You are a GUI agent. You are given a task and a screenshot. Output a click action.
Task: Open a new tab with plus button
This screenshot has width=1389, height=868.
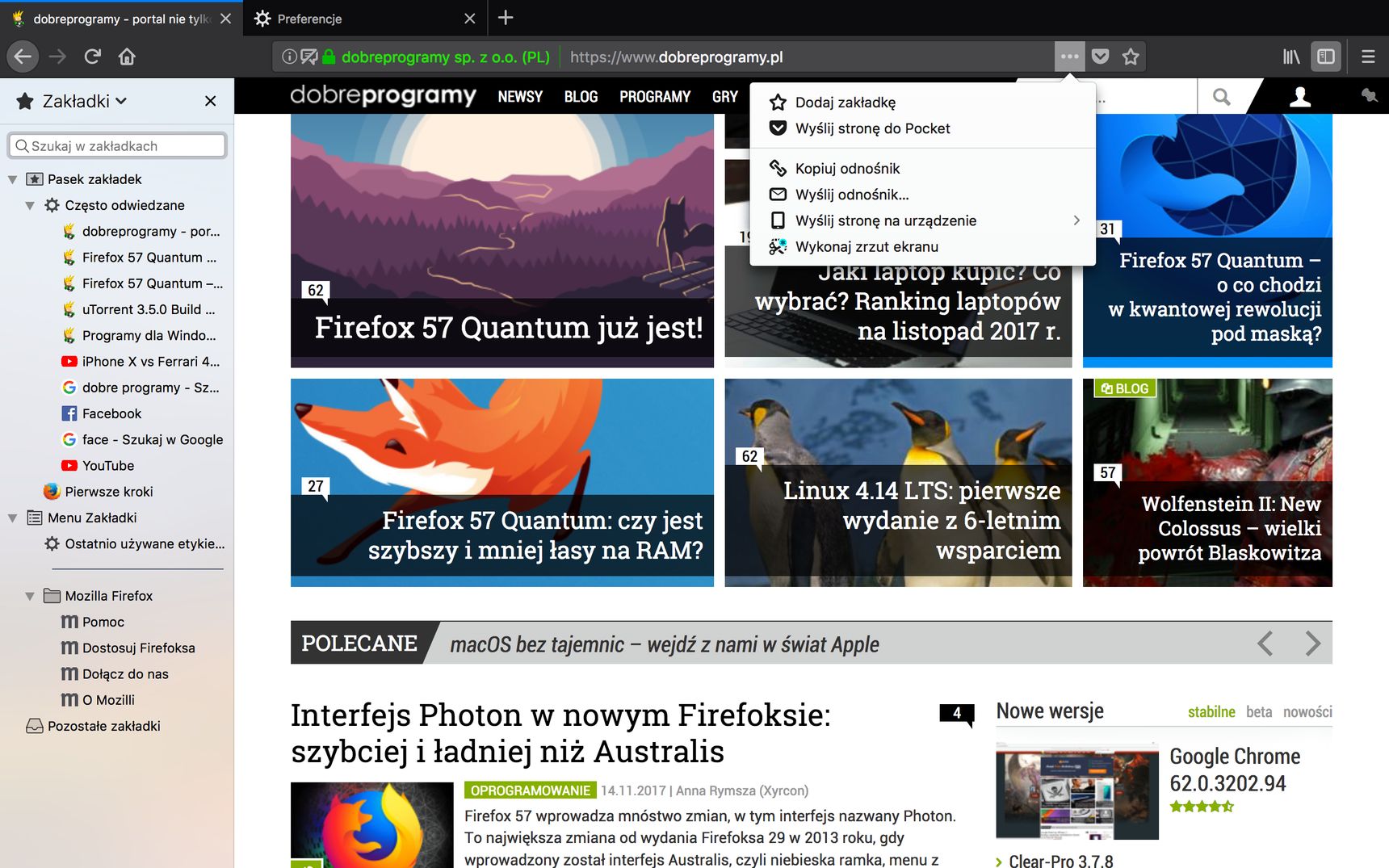(x=506, y=18)
